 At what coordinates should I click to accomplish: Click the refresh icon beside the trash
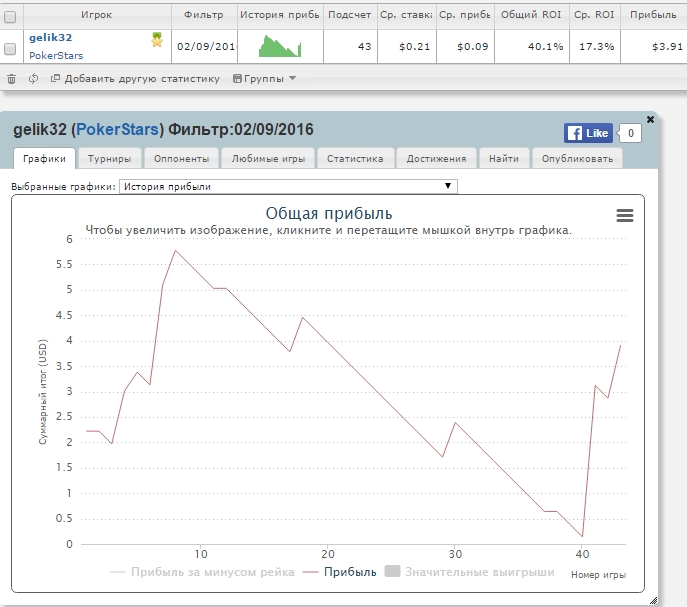pyautogui.click(x=33, y=78)
